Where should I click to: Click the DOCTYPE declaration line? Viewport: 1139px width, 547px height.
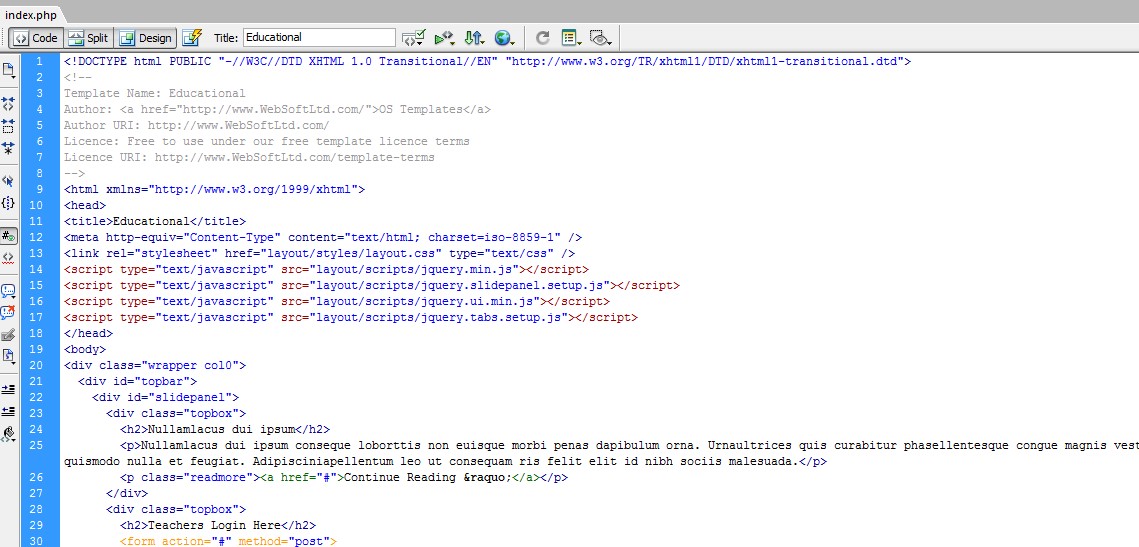[x=487, y=61]
